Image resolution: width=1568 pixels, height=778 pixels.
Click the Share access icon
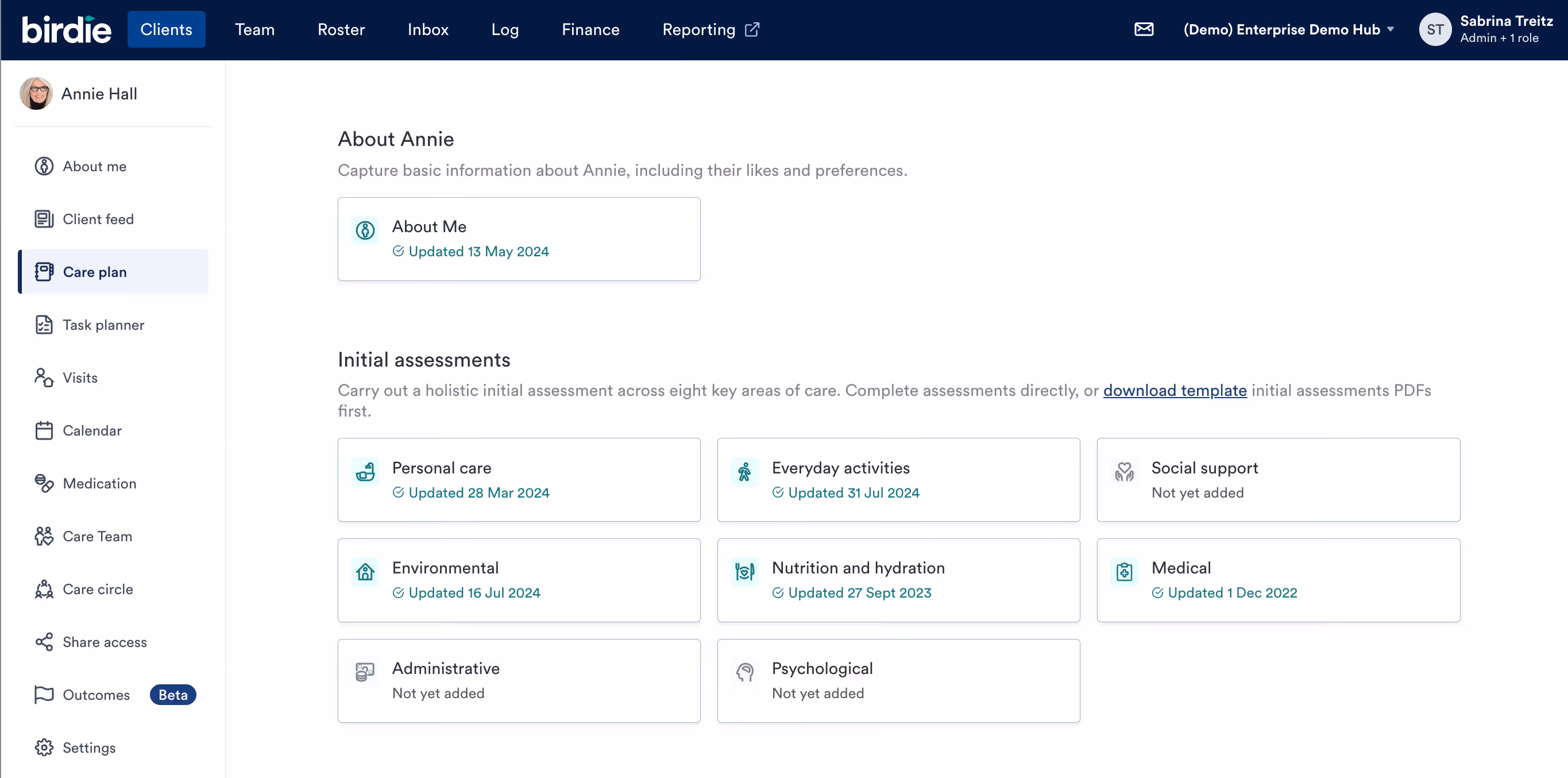pyautogui.click(x=44, y=642)
